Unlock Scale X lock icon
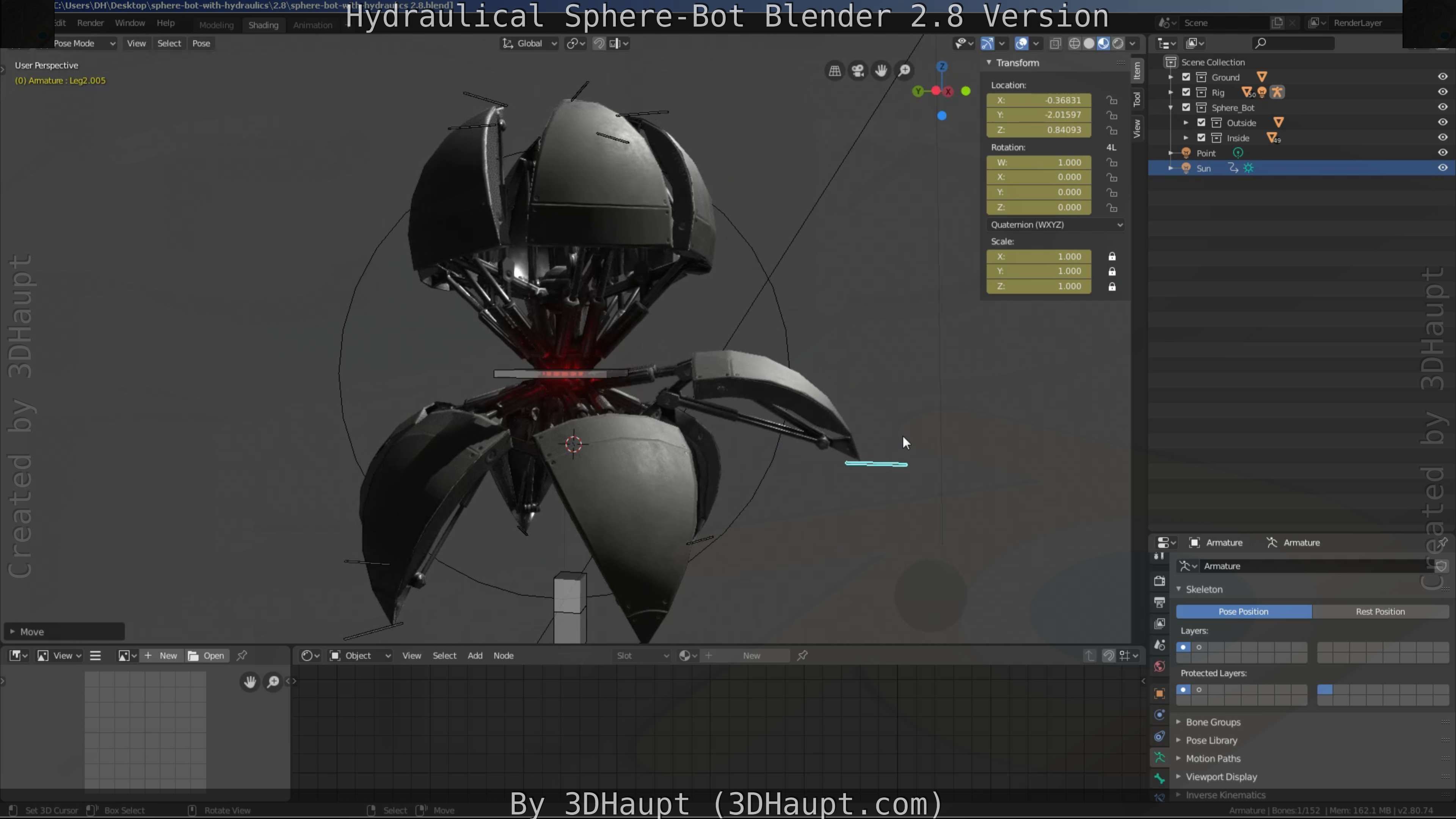 [x=1112, y=257]
